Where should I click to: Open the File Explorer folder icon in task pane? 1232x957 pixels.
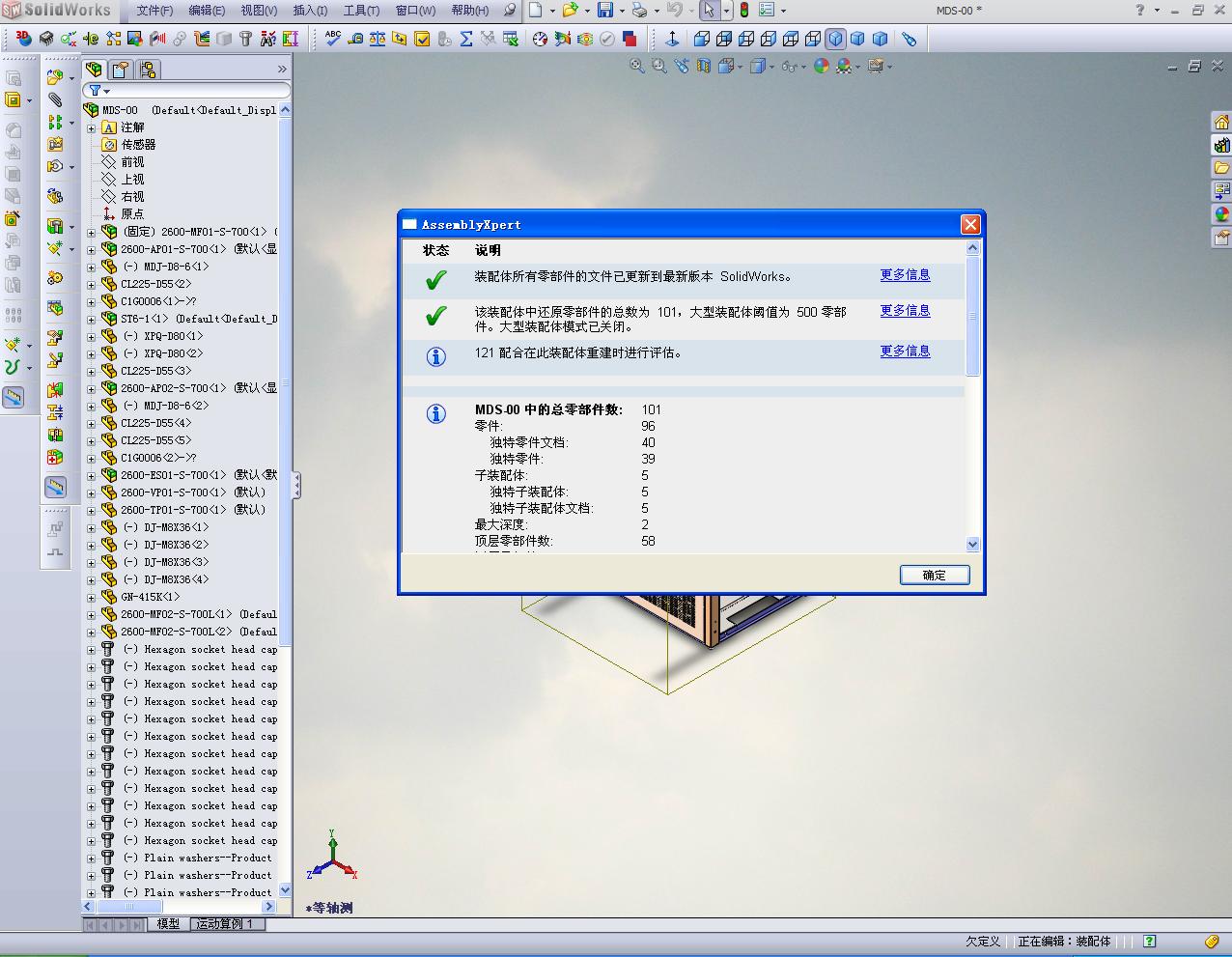pyautogui.click(x=1221, y=168)
